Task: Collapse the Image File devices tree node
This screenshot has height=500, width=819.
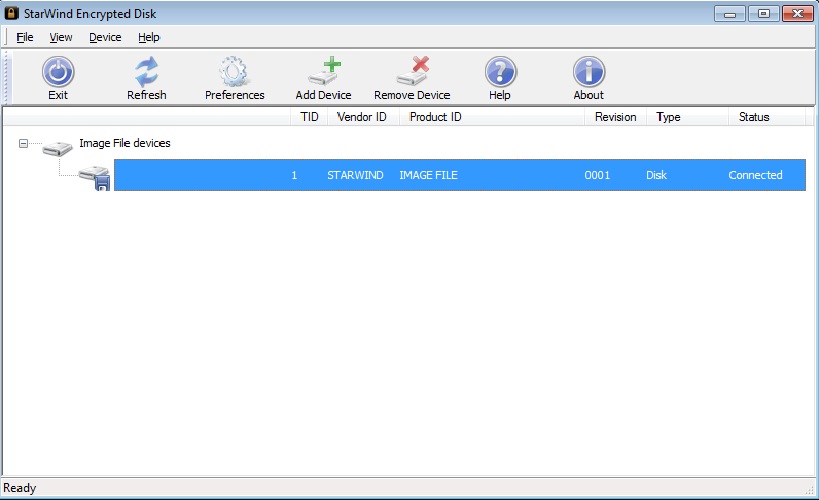Action: 23,143
